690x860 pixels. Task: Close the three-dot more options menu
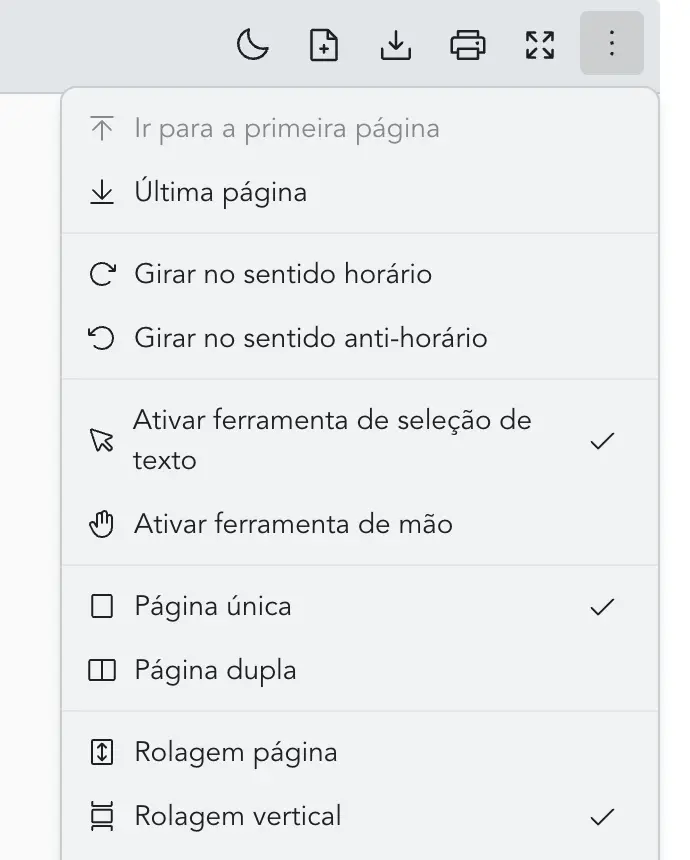(611, 45)
